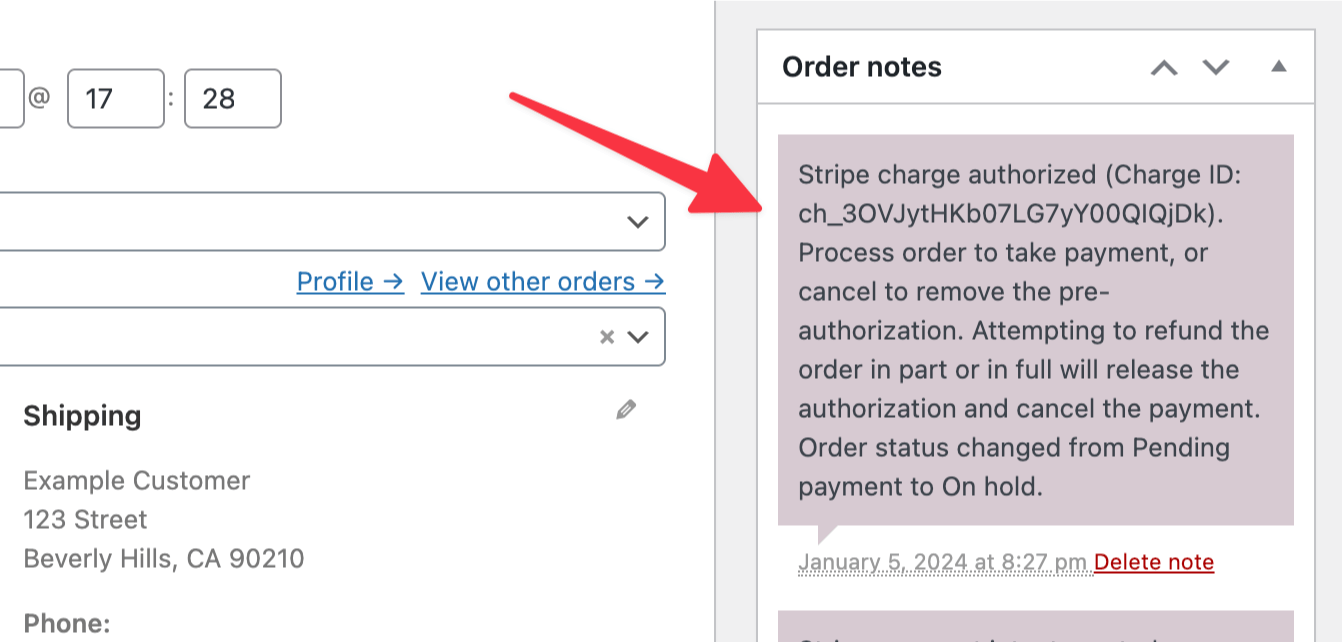Screen dimensions: 1342x642
Task: Open the dropdown above the Profile link
Action: point(640,221)
